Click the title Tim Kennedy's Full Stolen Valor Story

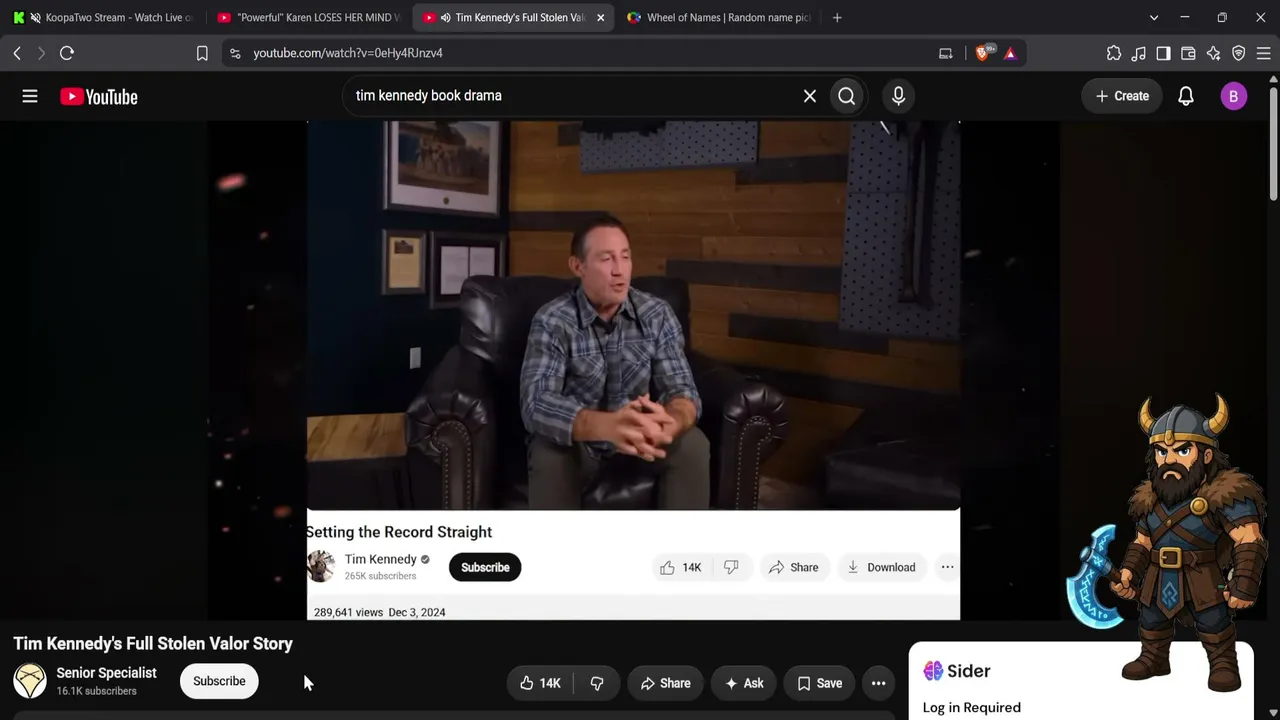click(x=153, y=644)
